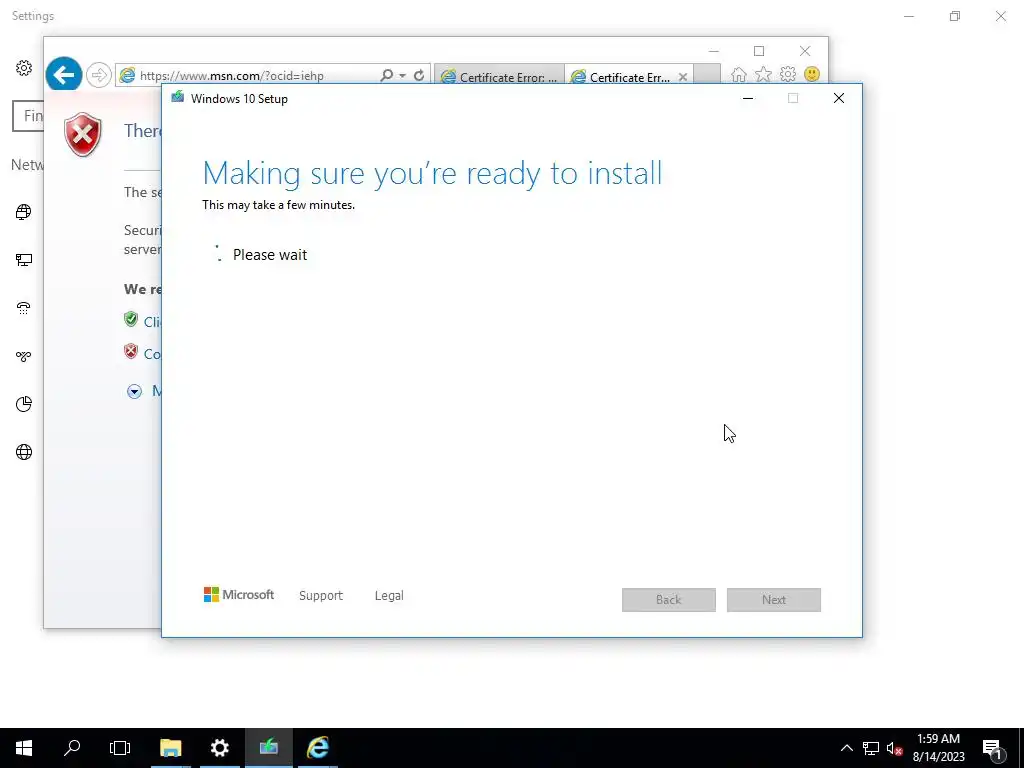Expand the more information arrow in IE page
The height and width of the screenshot is (768, 1024).
pos(135,391)
